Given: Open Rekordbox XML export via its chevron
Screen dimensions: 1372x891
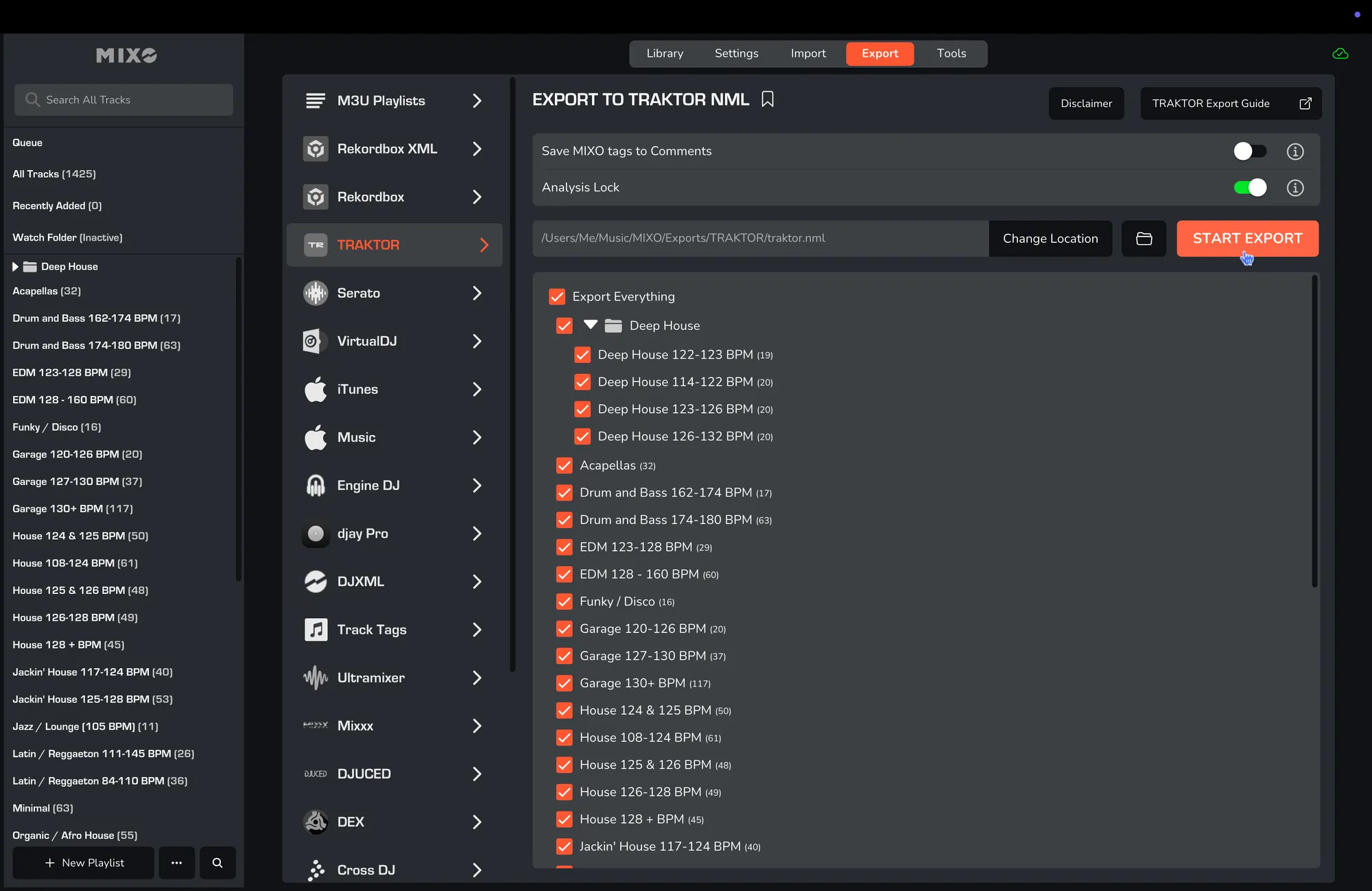Looking at the screenshot, I should pos(477,149).
